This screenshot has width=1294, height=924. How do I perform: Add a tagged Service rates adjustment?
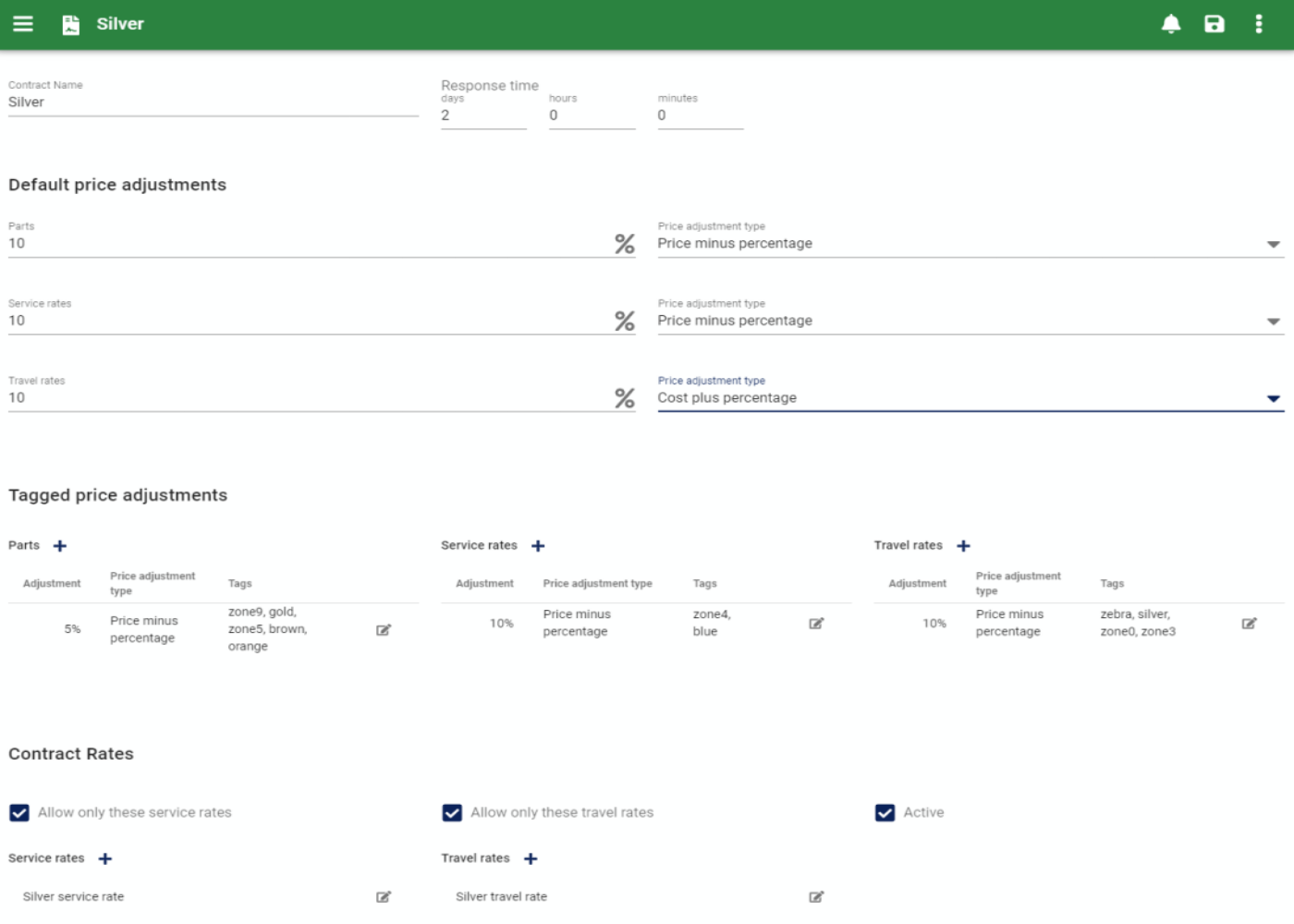538,546
